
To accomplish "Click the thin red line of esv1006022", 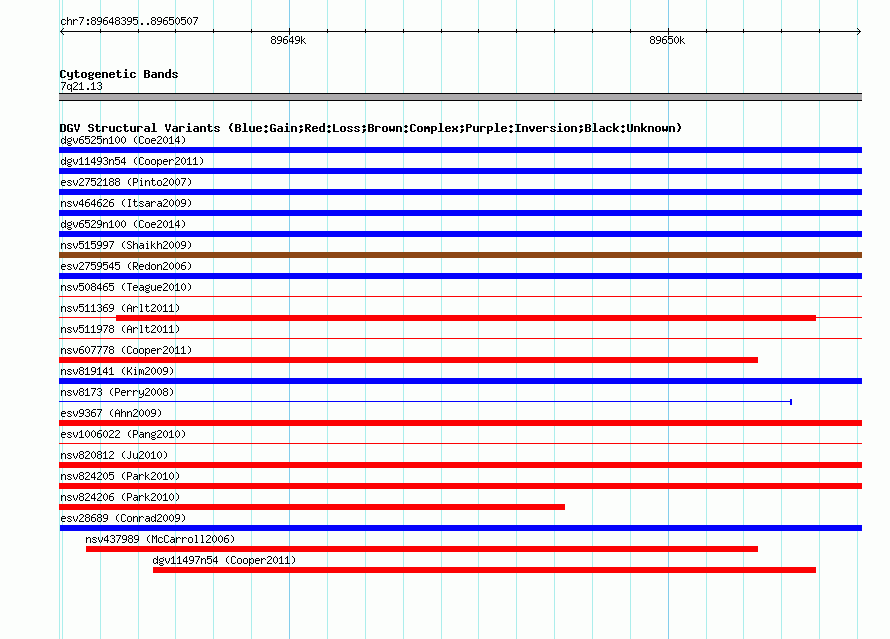I will pos(460,444).
